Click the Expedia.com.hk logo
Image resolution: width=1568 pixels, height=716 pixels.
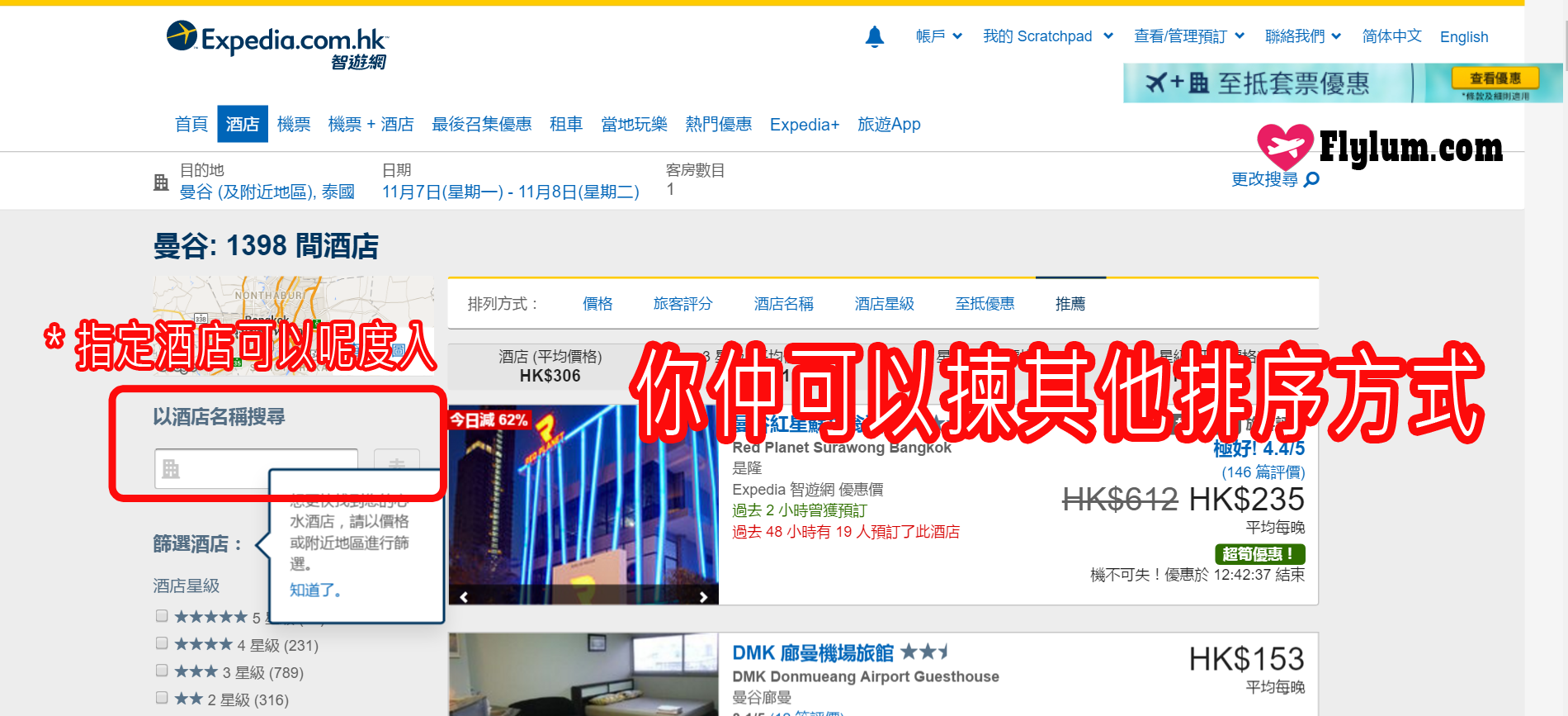(277, 45)
